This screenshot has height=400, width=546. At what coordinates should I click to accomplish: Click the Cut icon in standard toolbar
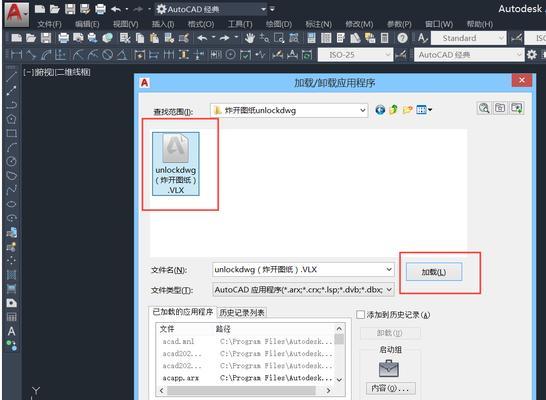(x=125, y=38)
